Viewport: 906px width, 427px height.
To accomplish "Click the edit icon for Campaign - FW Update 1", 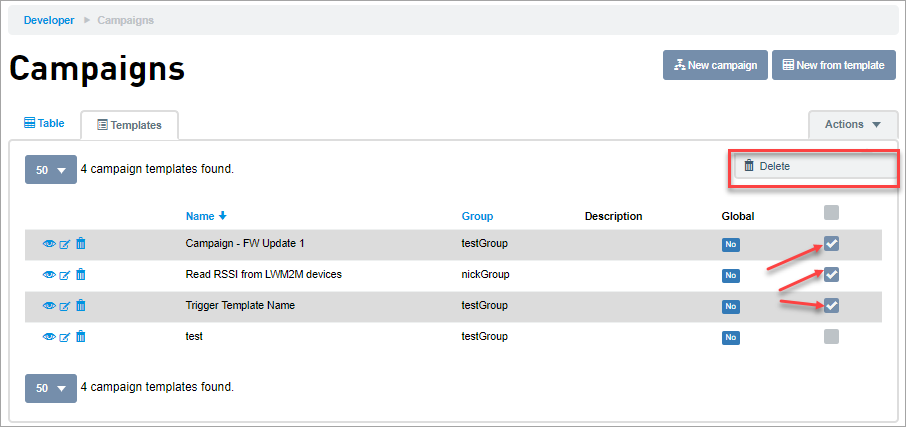I will click(x=65, y=244).
